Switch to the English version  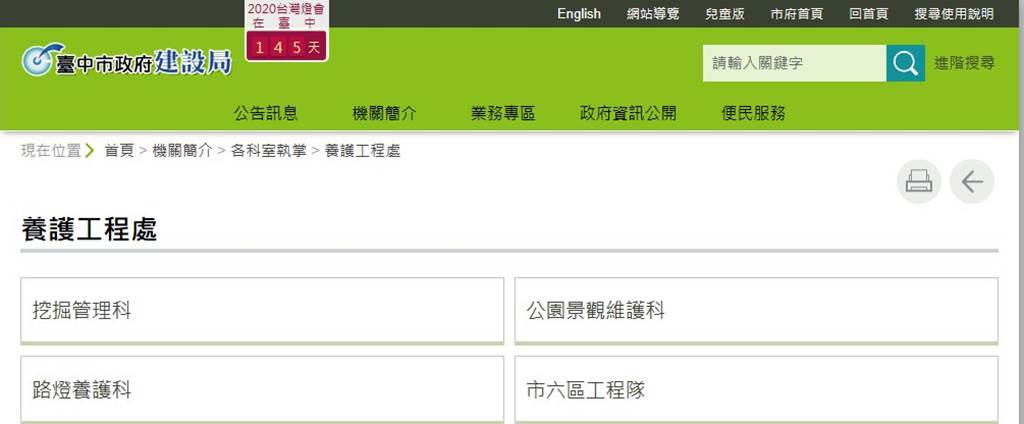tap(579, 14)
